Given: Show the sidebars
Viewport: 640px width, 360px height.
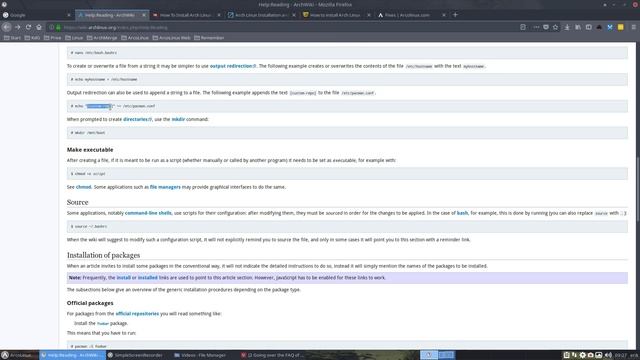Looking at the screenshot, I should tap(589, 27).
